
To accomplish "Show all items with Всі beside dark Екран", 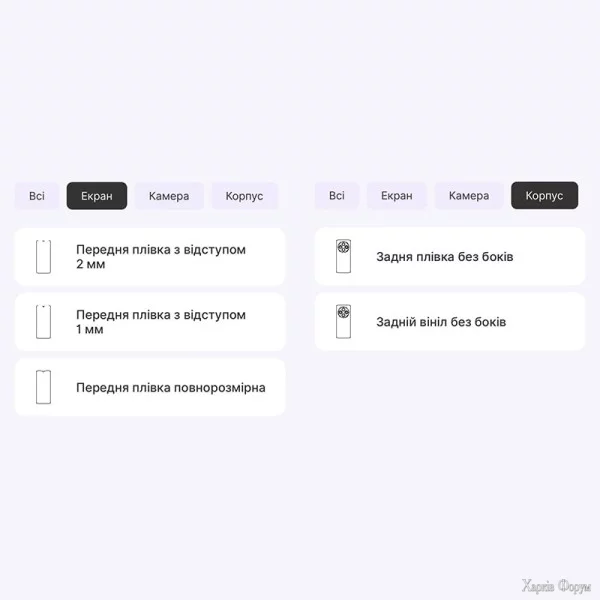I will click(37, 196).
